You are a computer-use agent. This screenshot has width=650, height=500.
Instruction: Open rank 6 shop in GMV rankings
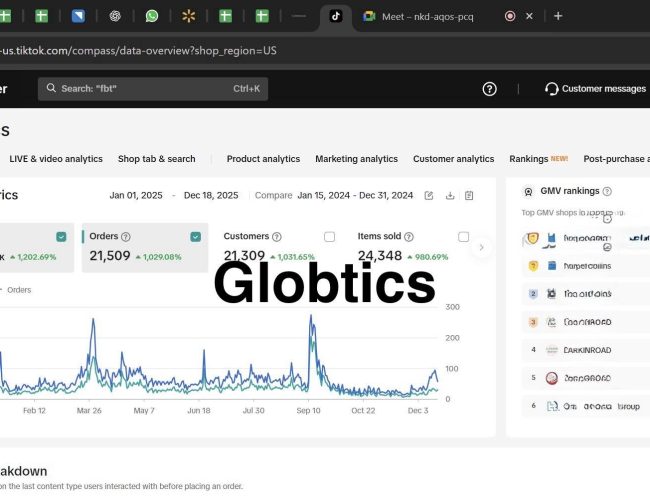(x=586, y=406)
